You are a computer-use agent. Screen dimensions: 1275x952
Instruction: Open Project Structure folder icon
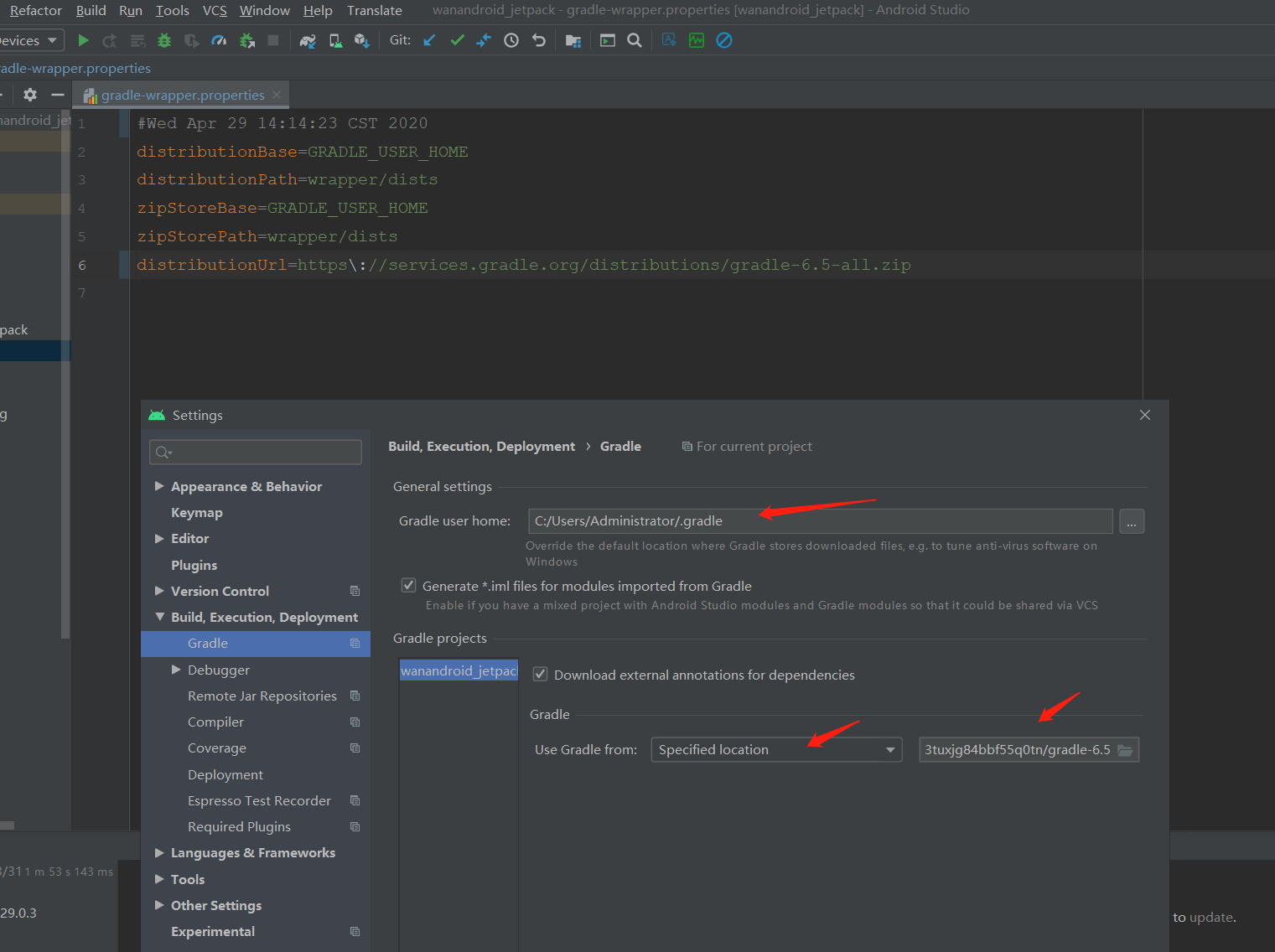573,40
